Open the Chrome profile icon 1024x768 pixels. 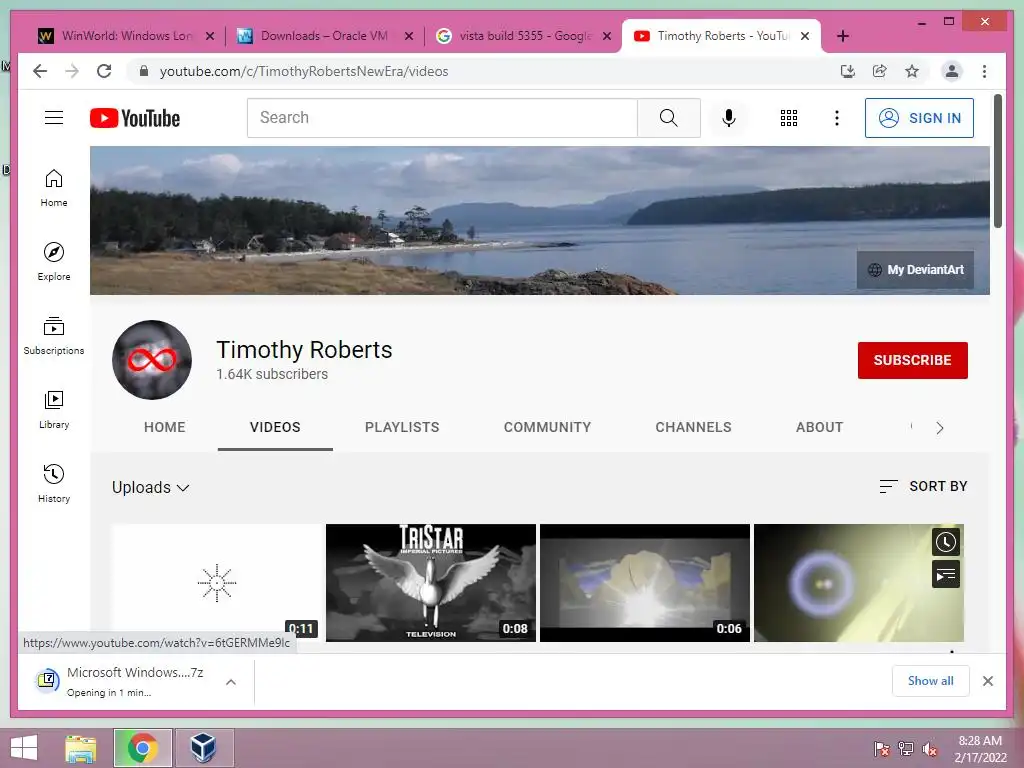952,71
